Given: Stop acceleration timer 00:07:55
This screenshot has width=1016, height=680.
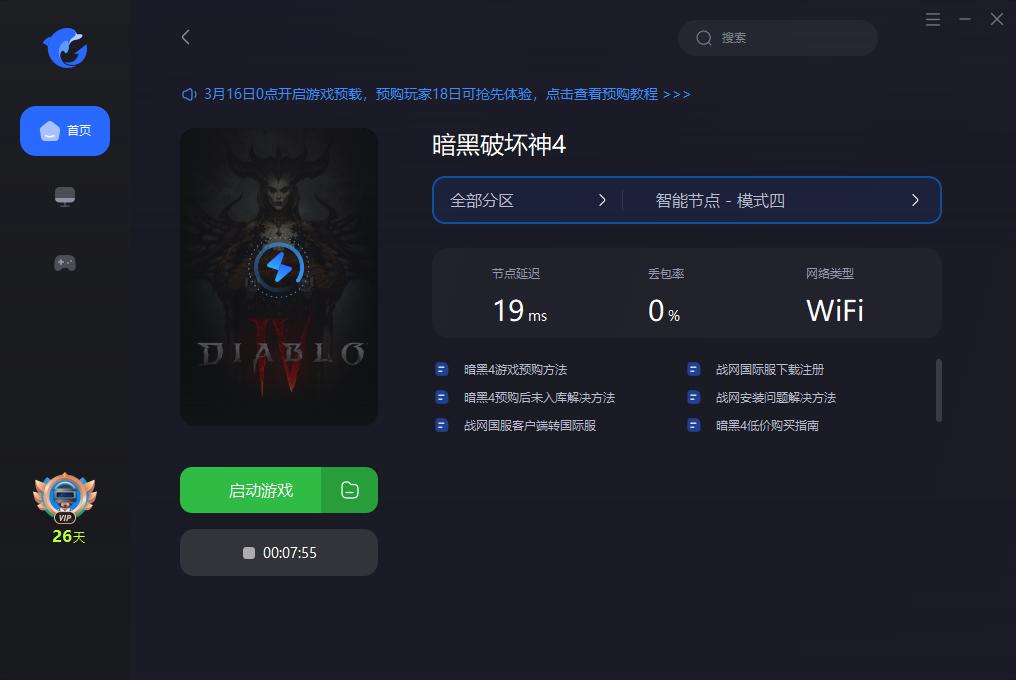Looking at the screenshot, I should pyautogui.click(x=279, y=552).
